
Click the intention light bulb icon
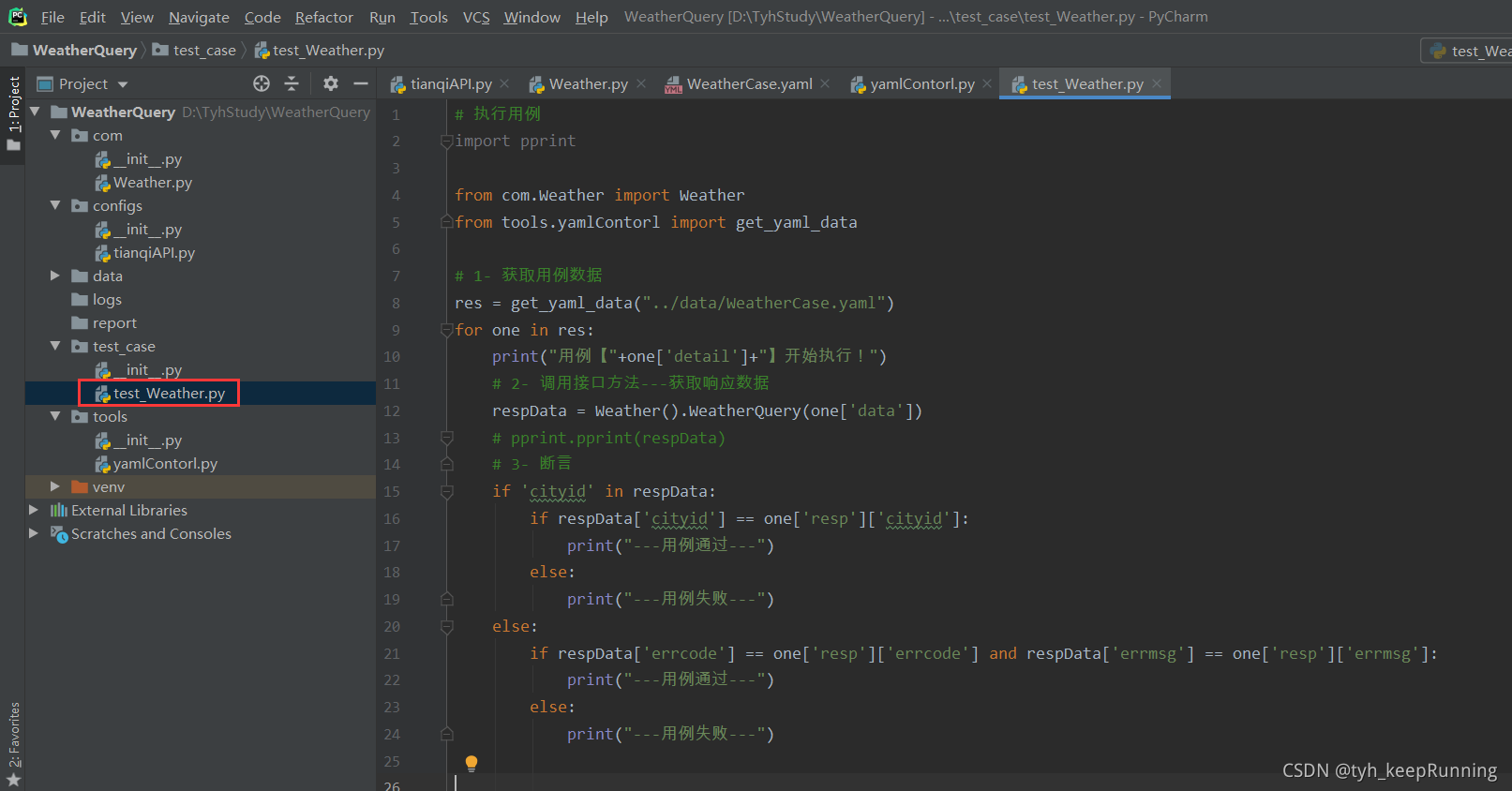click(x=472, y=763)
